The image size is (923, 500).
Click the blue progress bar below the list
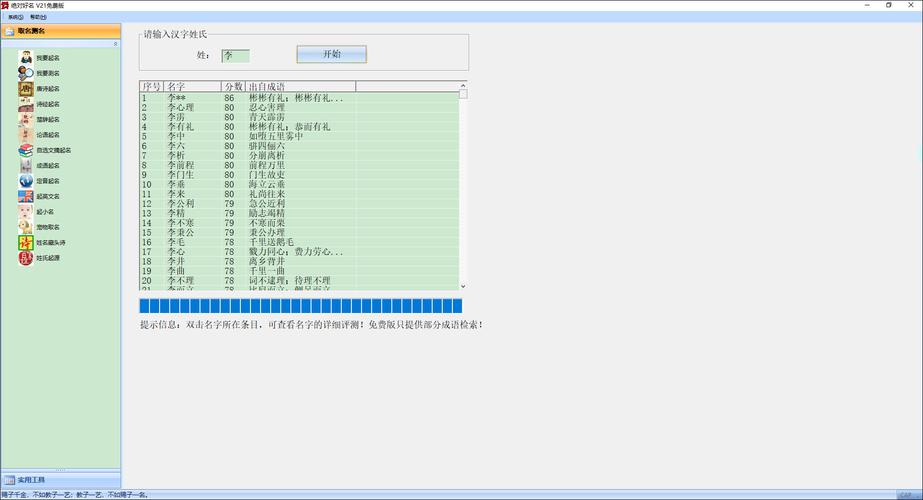(x=300, y=306)
